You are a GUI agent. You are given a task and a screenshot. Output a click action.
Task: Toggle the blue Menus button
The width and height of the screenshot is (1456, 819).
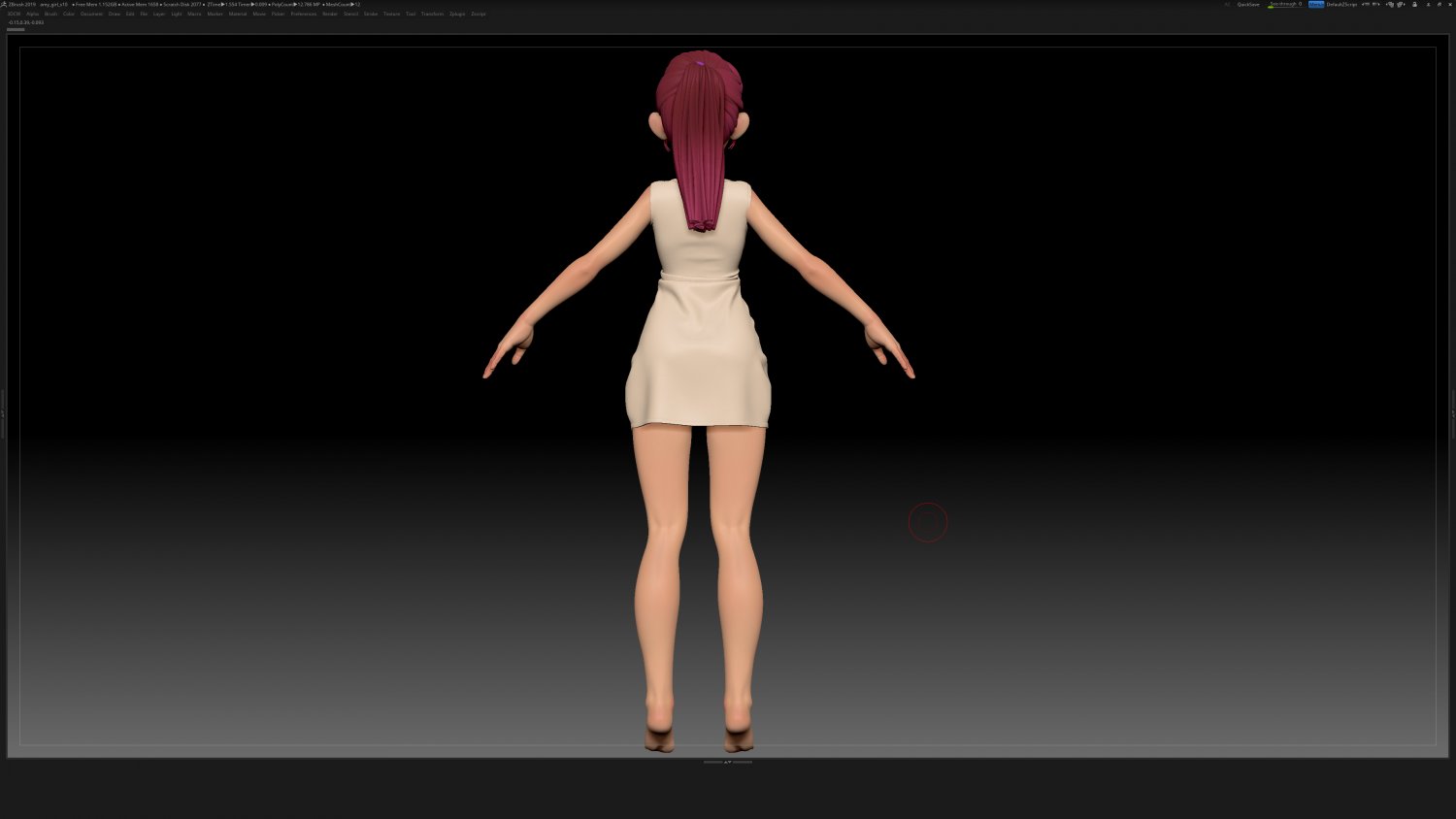pyautogui.click(x=1316, y=4)
